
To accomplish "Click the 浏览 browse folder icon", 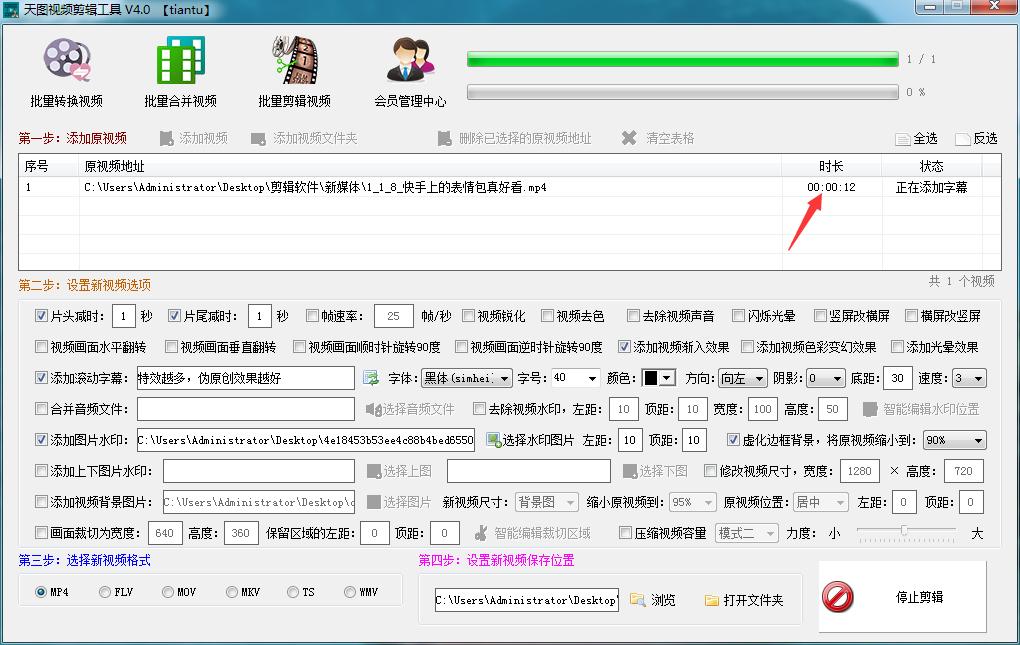I will [x=638, y=599].
